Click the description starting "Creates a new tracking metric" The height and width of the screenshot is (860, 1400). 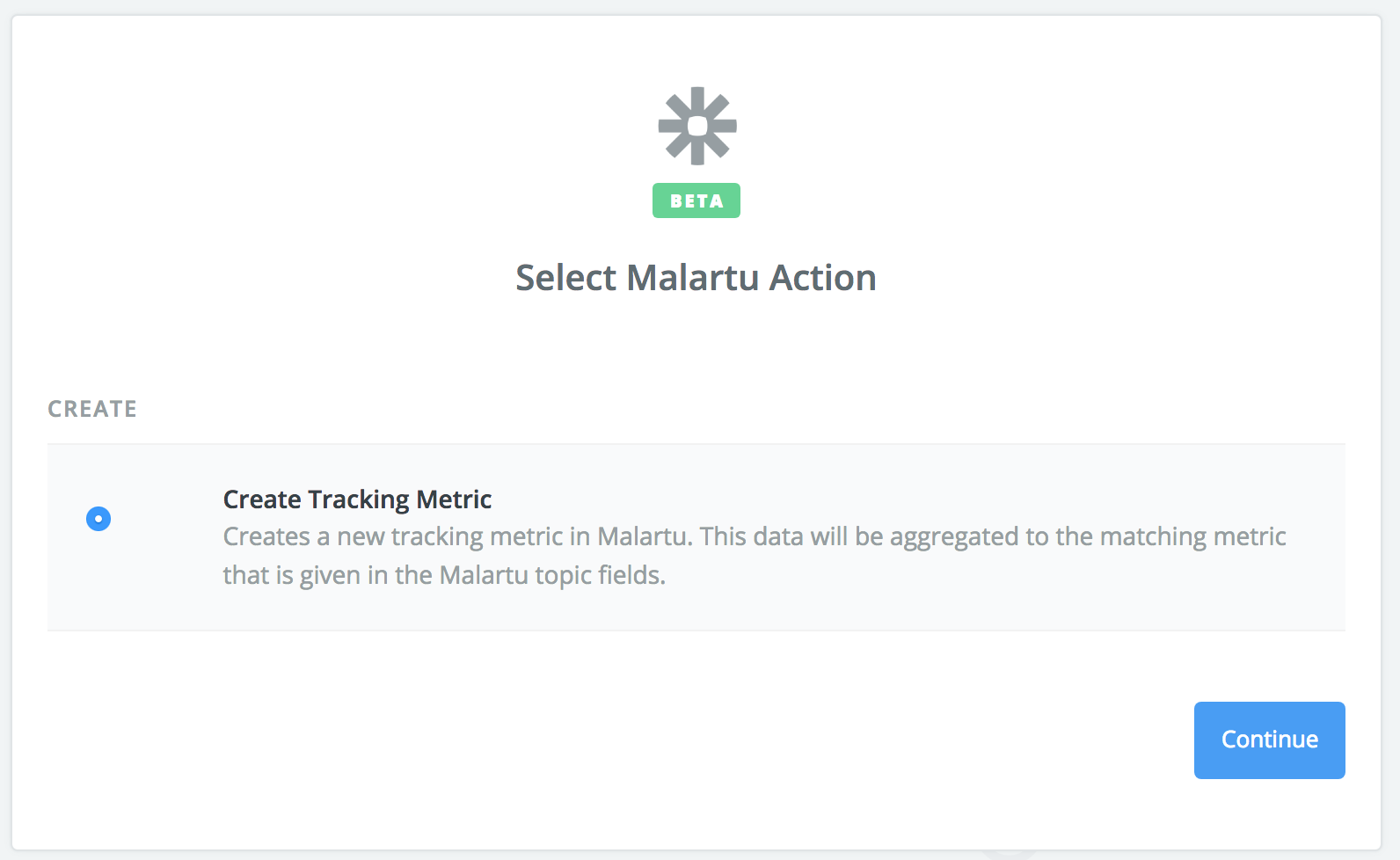click(x=755, y=556)
